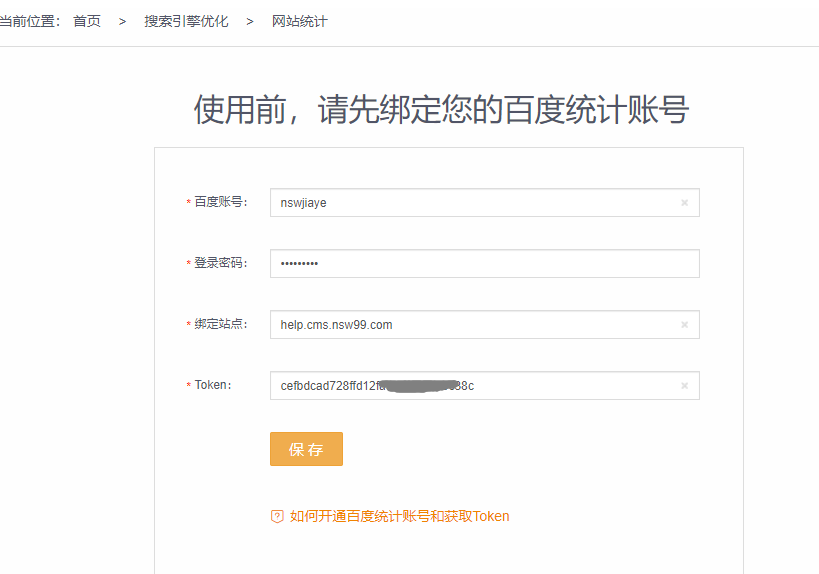Open 搜索引擎优化 breadcrumb link
Viewport: 819px width, 574px height.
[x=186, y=21]
